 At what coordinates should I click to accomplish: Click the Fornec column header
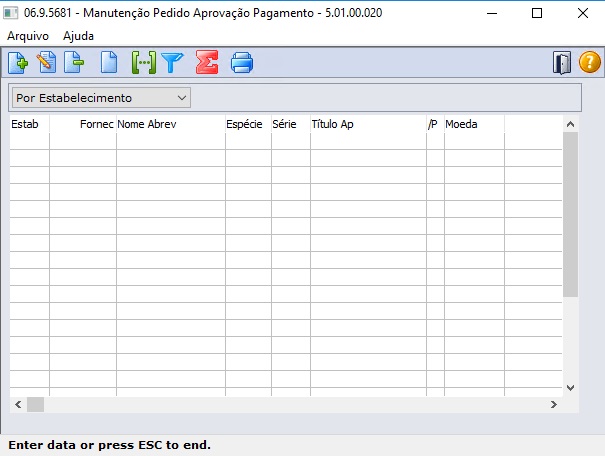point(83,124)
